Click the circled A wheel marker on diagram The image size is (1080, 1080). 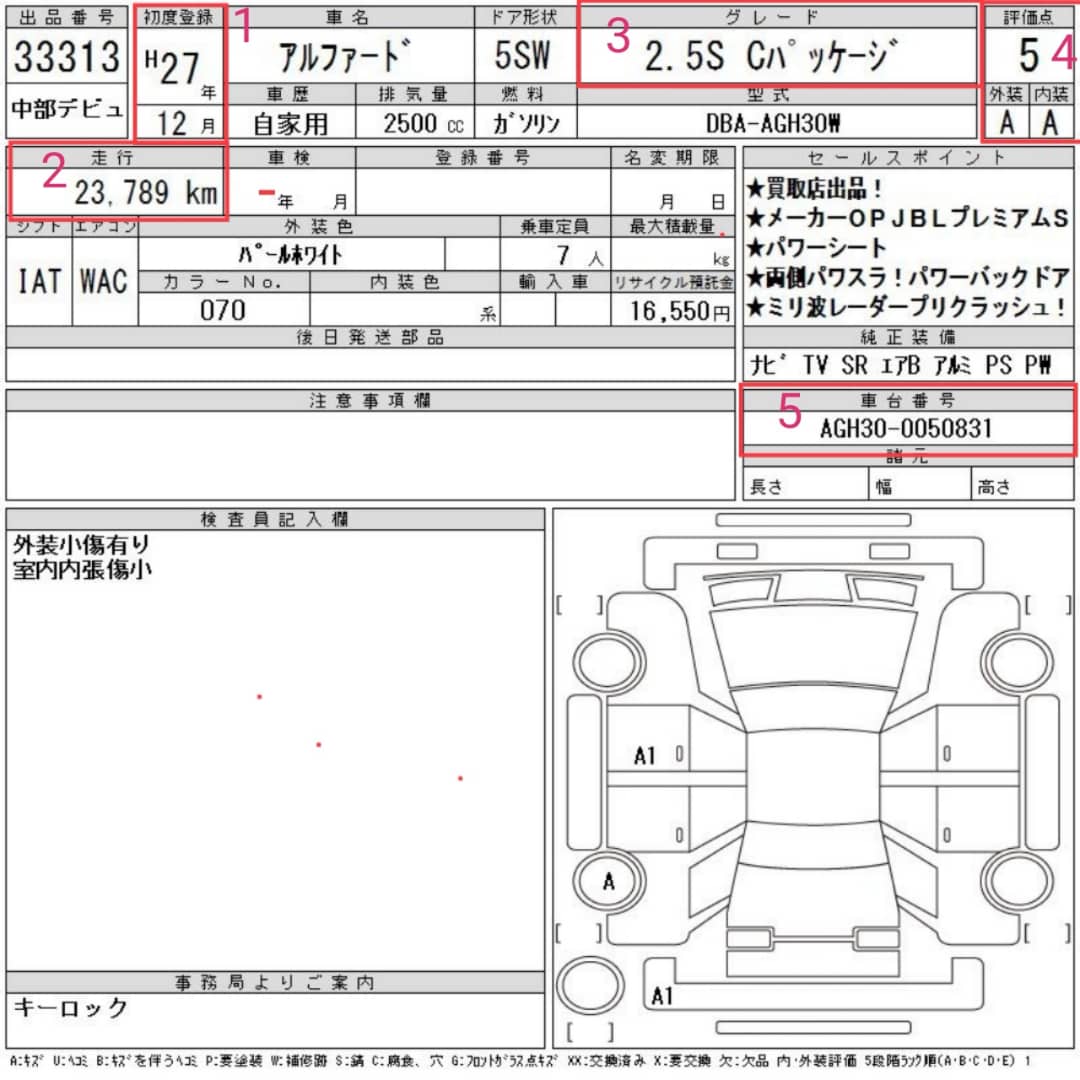pyautogui.click(x=608, y=882)
